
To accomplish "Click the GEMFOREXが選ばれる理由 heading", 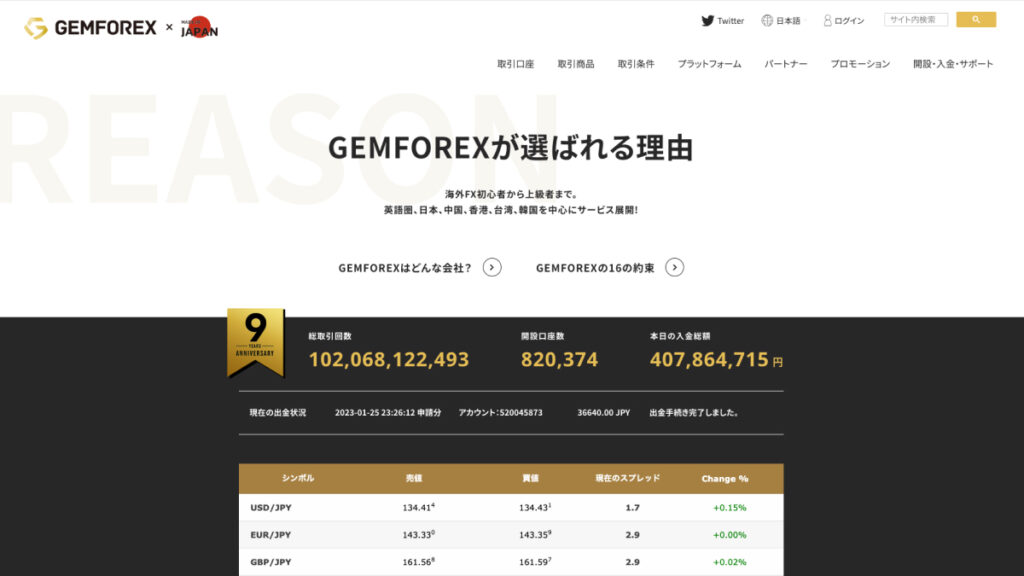I will pyautogui.click(x=511, y=148).
